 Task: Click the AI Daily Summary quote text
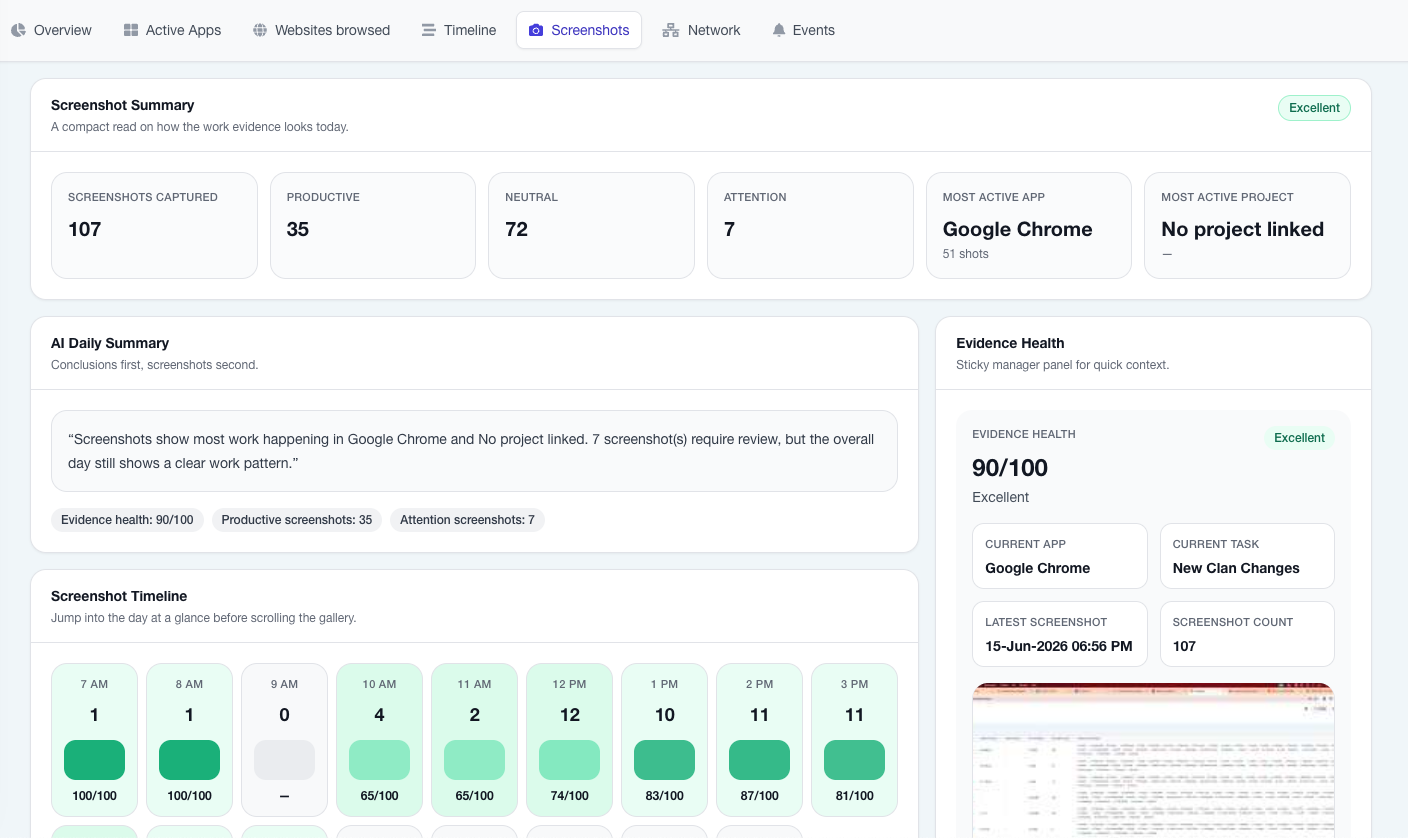click(x=474, y=451)
